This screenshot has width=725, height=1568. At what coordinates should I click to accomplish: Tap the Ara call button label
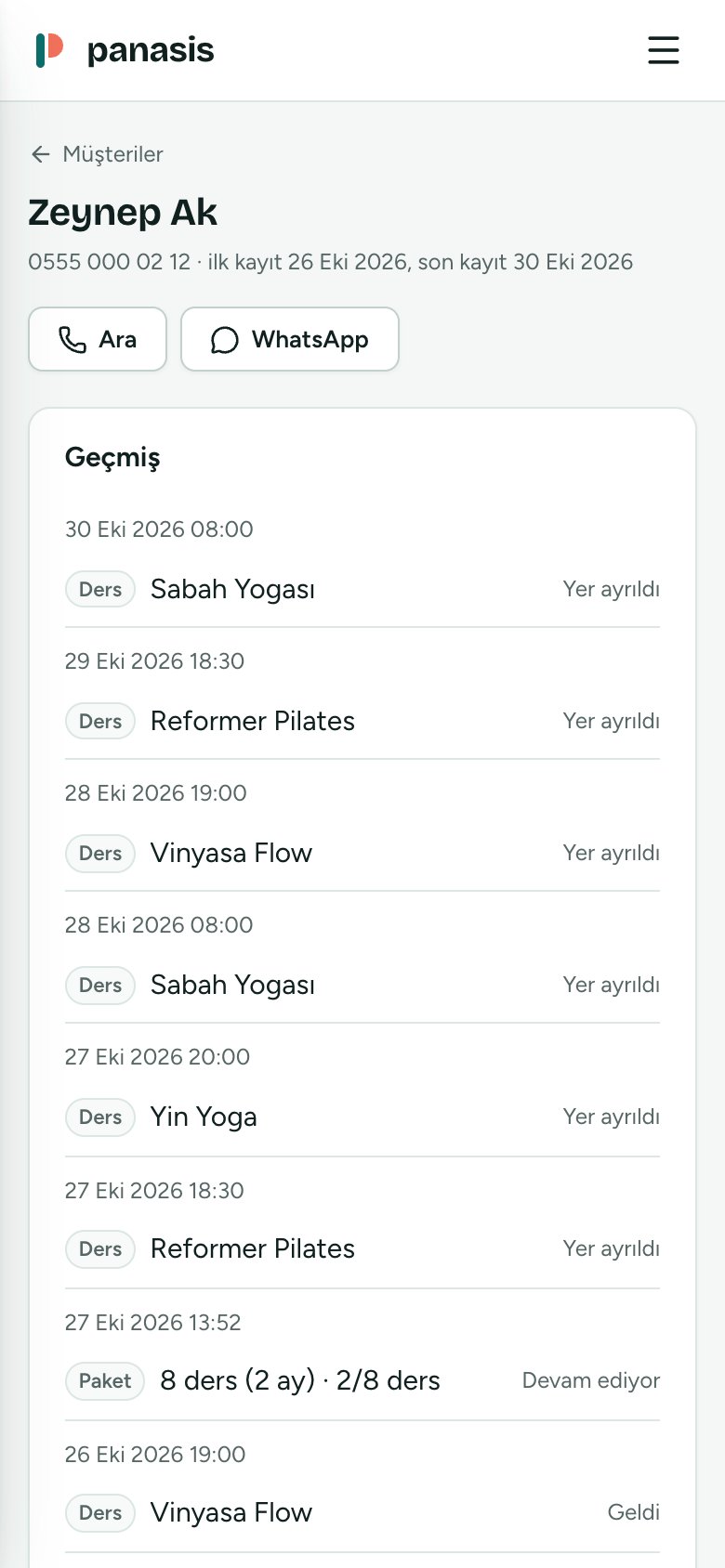[118, 339]
